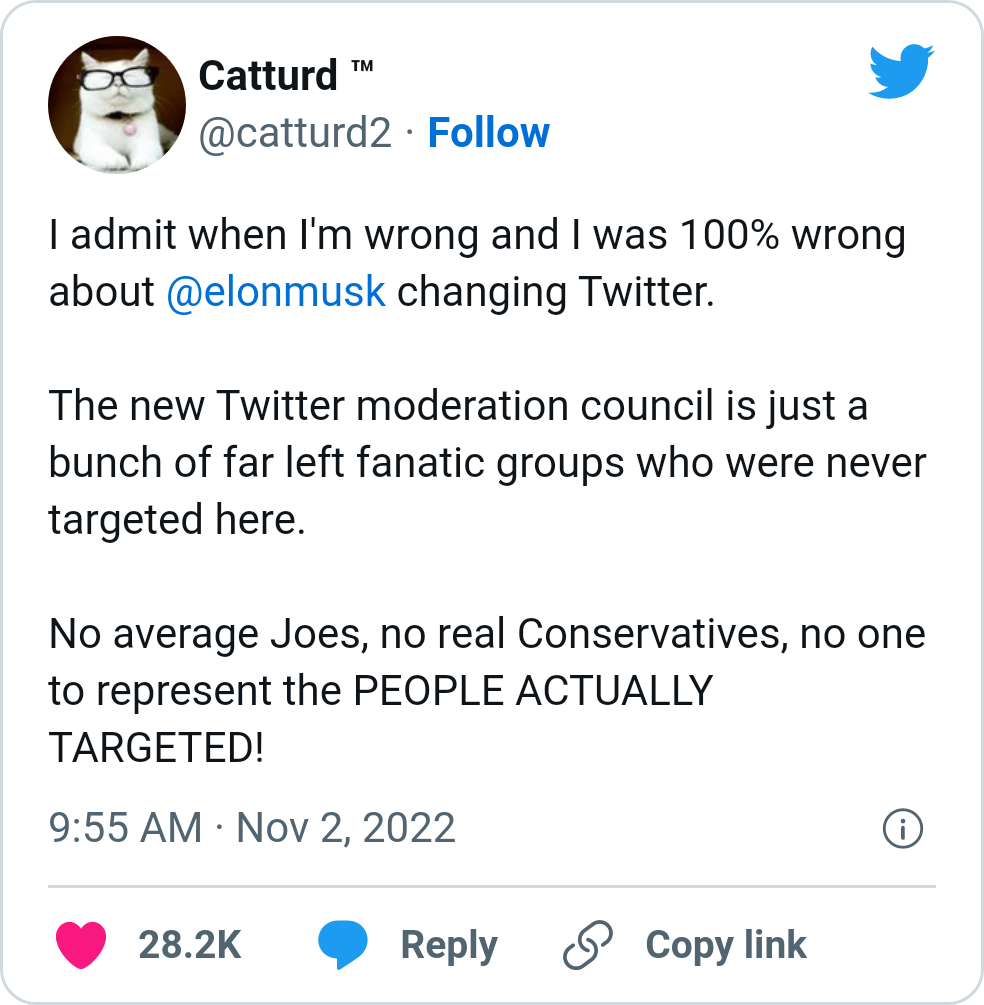
Task: Follow the @catturd2 account
Action: click(x=488, y=133)
